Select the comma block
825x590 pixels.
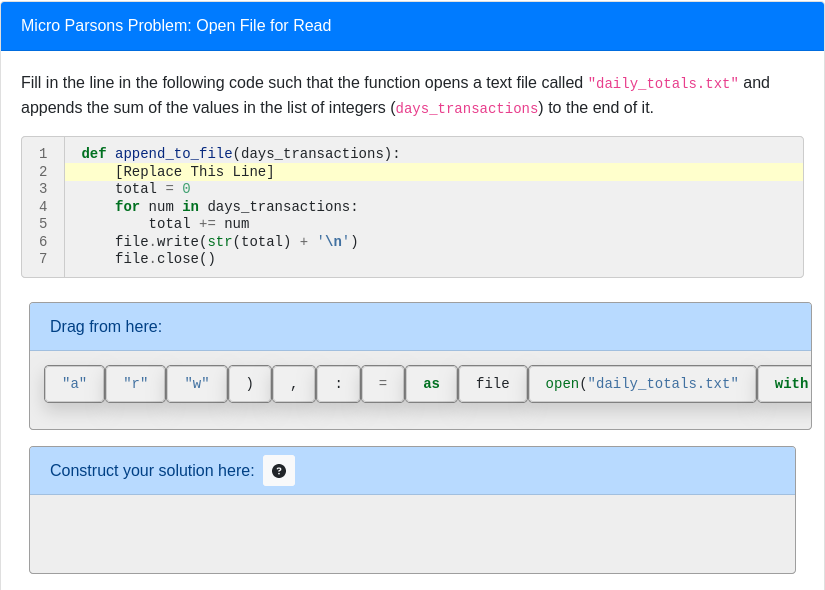[x=294, y=384]
